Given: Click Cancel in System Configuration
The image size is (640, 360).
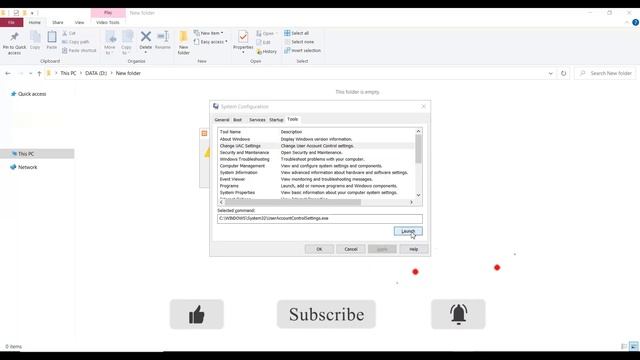Looking at the screenshot, I should coord(351,249).
